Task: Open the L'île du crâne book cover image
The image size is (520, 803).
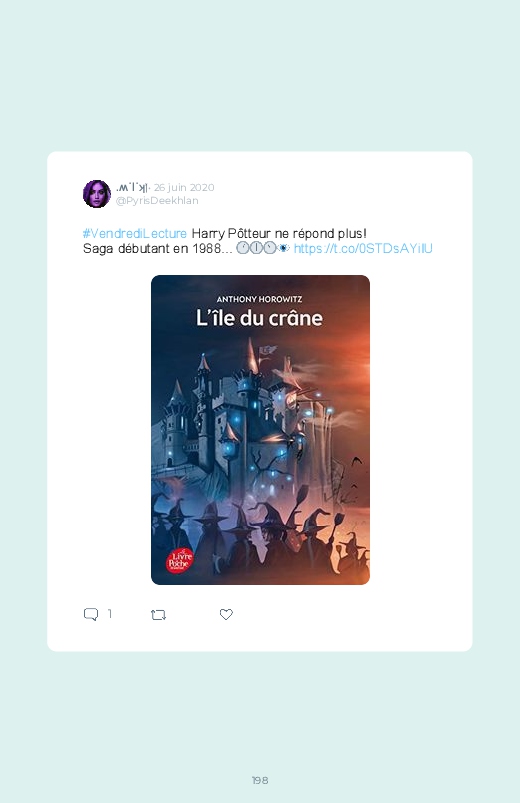Action: coord(260,430)
